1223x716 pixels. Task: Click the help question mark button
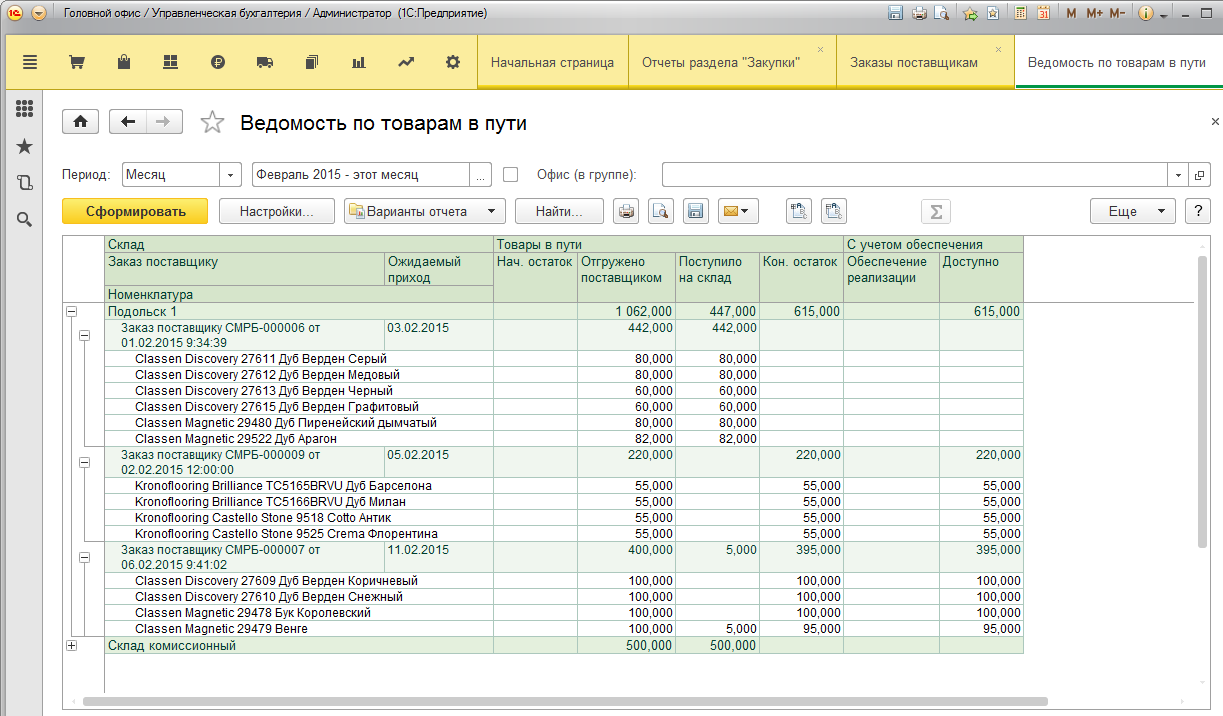click(1198, 211)
